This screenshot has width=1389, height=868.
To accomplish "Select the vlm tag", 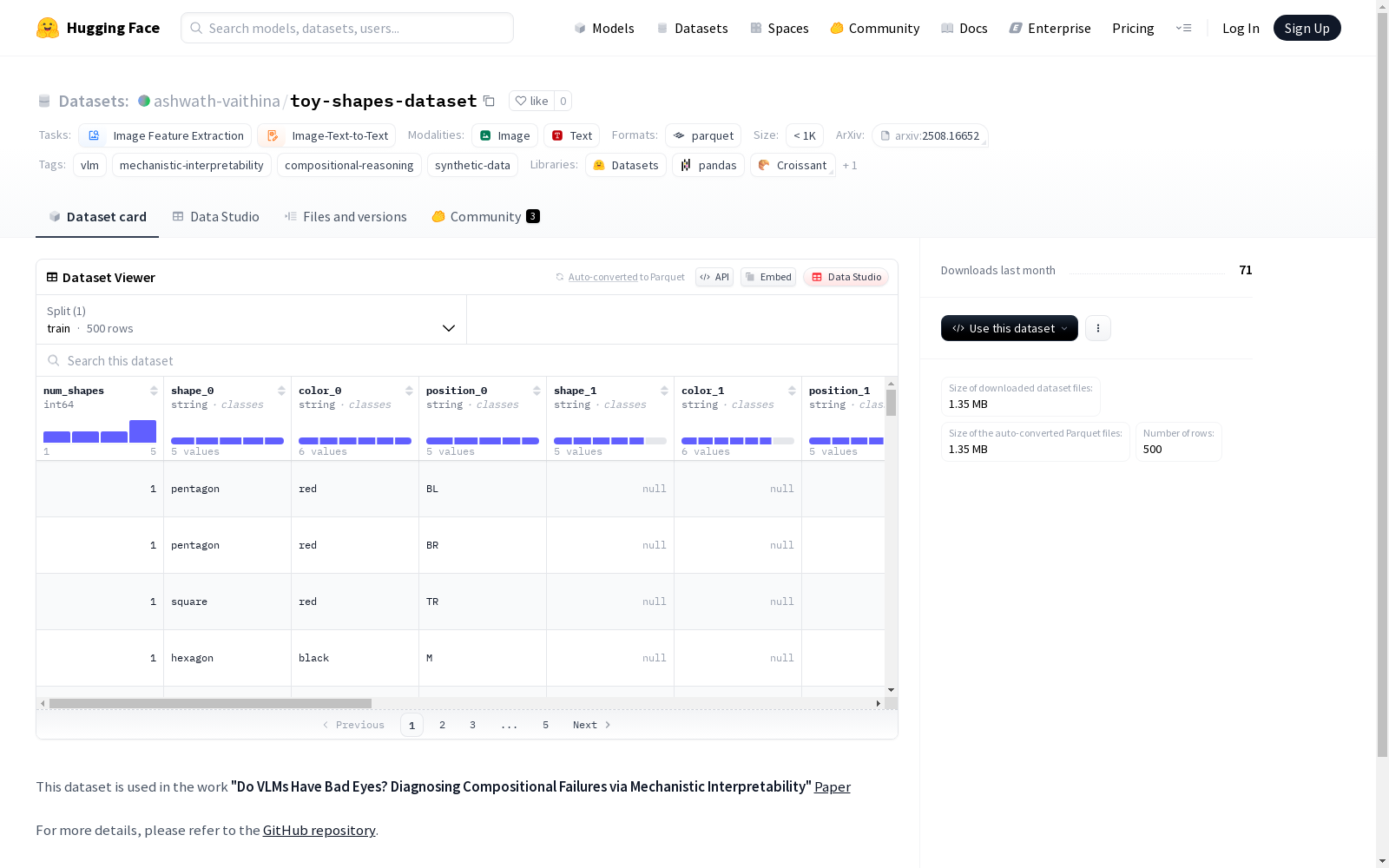I will click(x=89, y=165).
